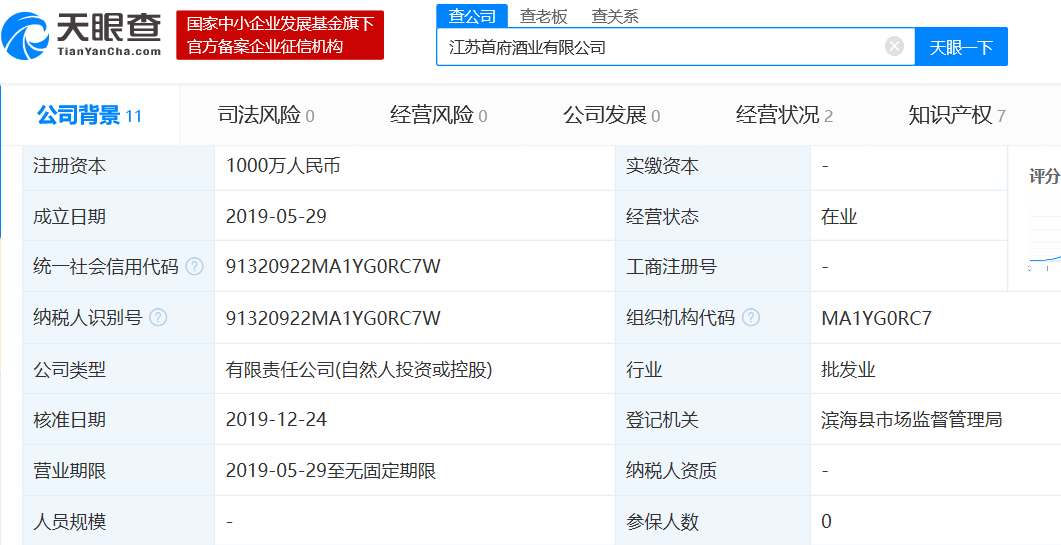The height and width of the screenshot is (545, 1061).
Task: Click the 登记机关 label
Action: coord(662,420)
